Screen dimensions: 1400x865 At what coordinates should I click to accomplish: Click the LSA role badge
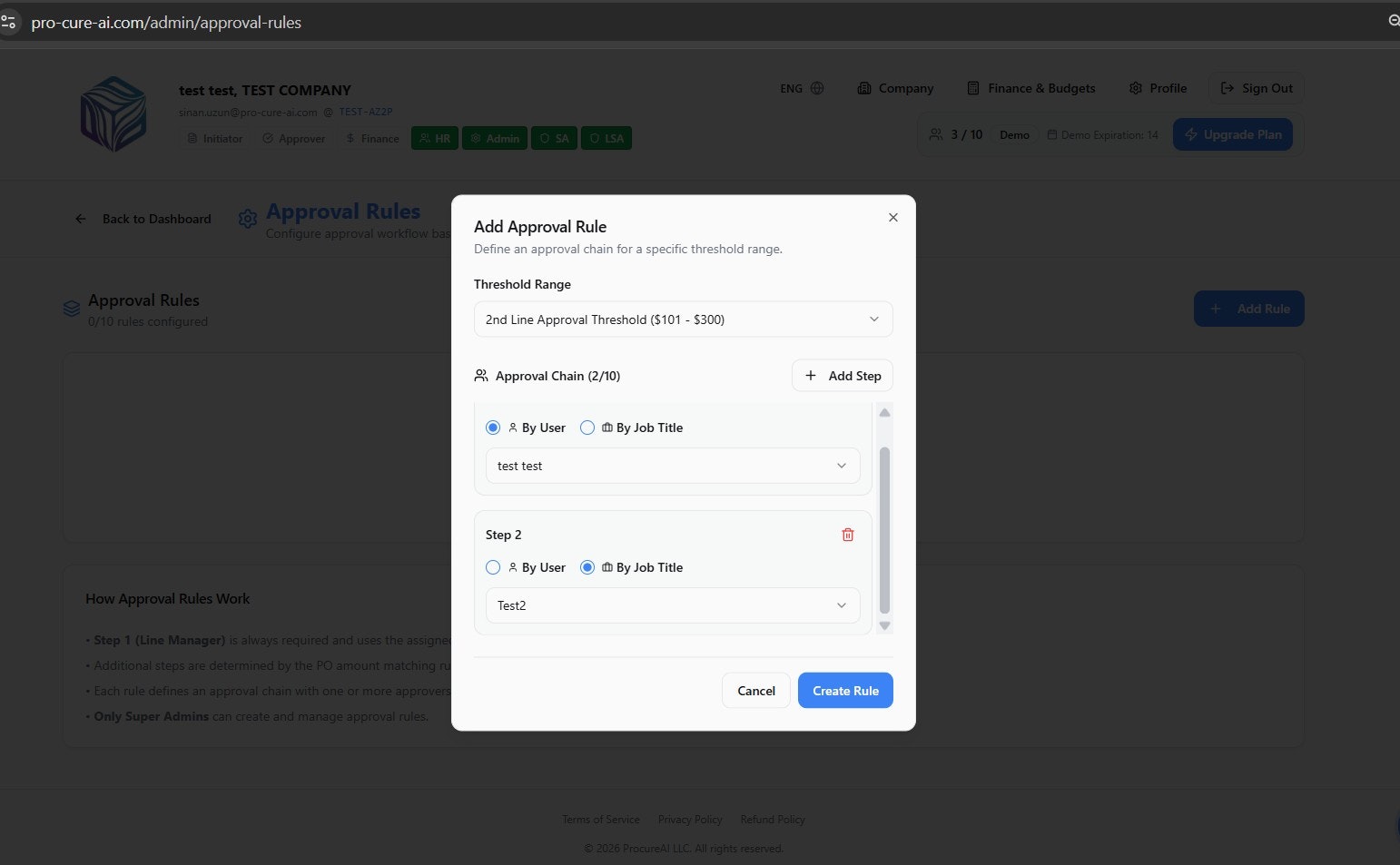click(606, 139)
